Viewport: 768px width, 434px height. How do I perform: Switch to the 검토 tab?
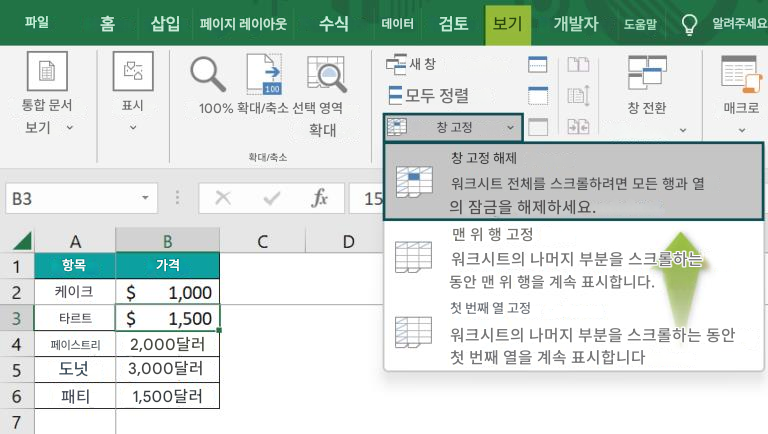coord(453,23)
